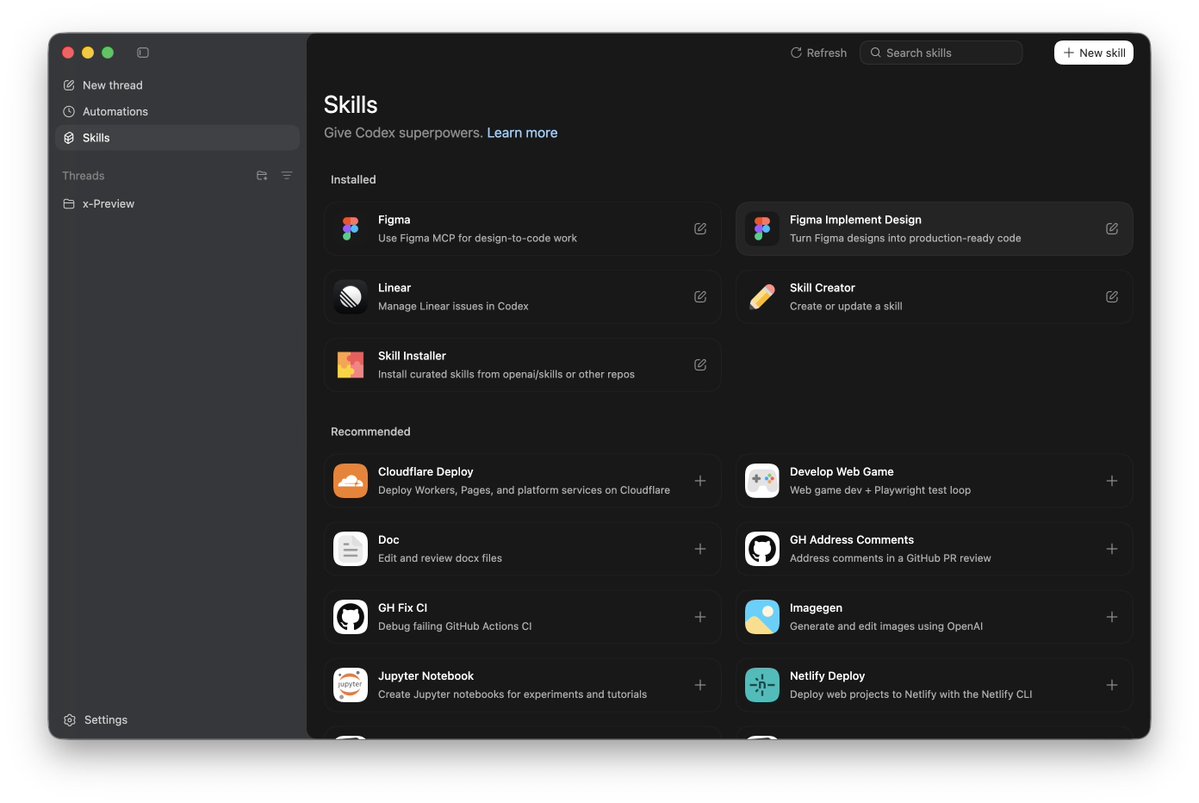Click the Cloudflare Deploy title
The height and width of the screenshot is (803, 1199).
click(426, 472)
